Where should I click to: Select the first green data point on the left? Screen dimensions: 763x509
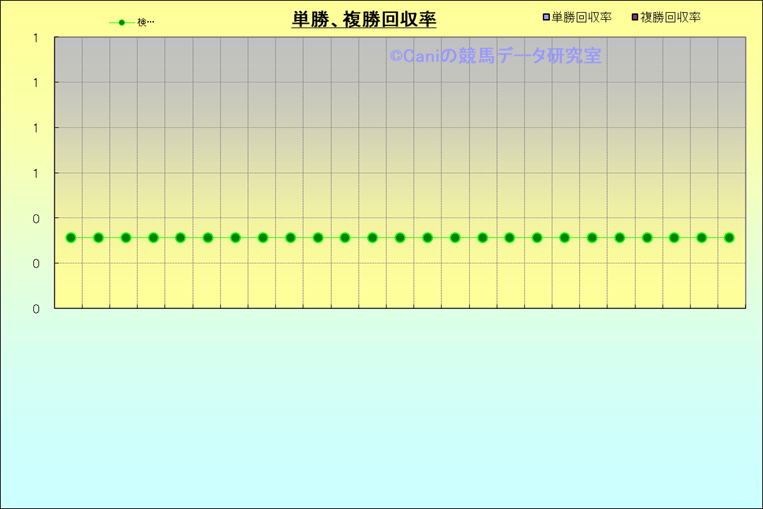click(71, 238)
